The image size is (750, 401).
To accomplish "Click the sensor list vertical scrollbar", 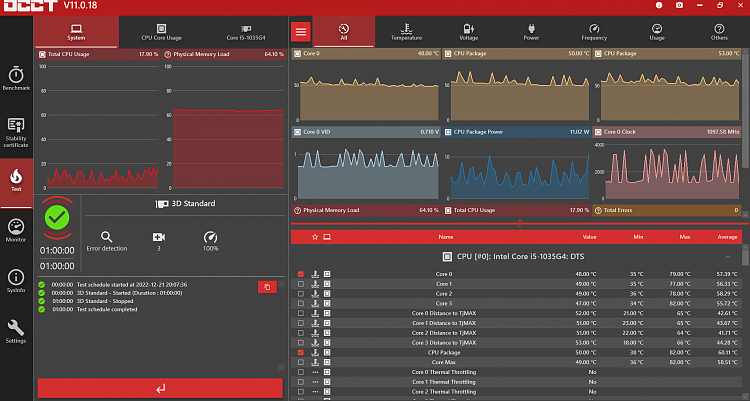I will coord(745,256).
